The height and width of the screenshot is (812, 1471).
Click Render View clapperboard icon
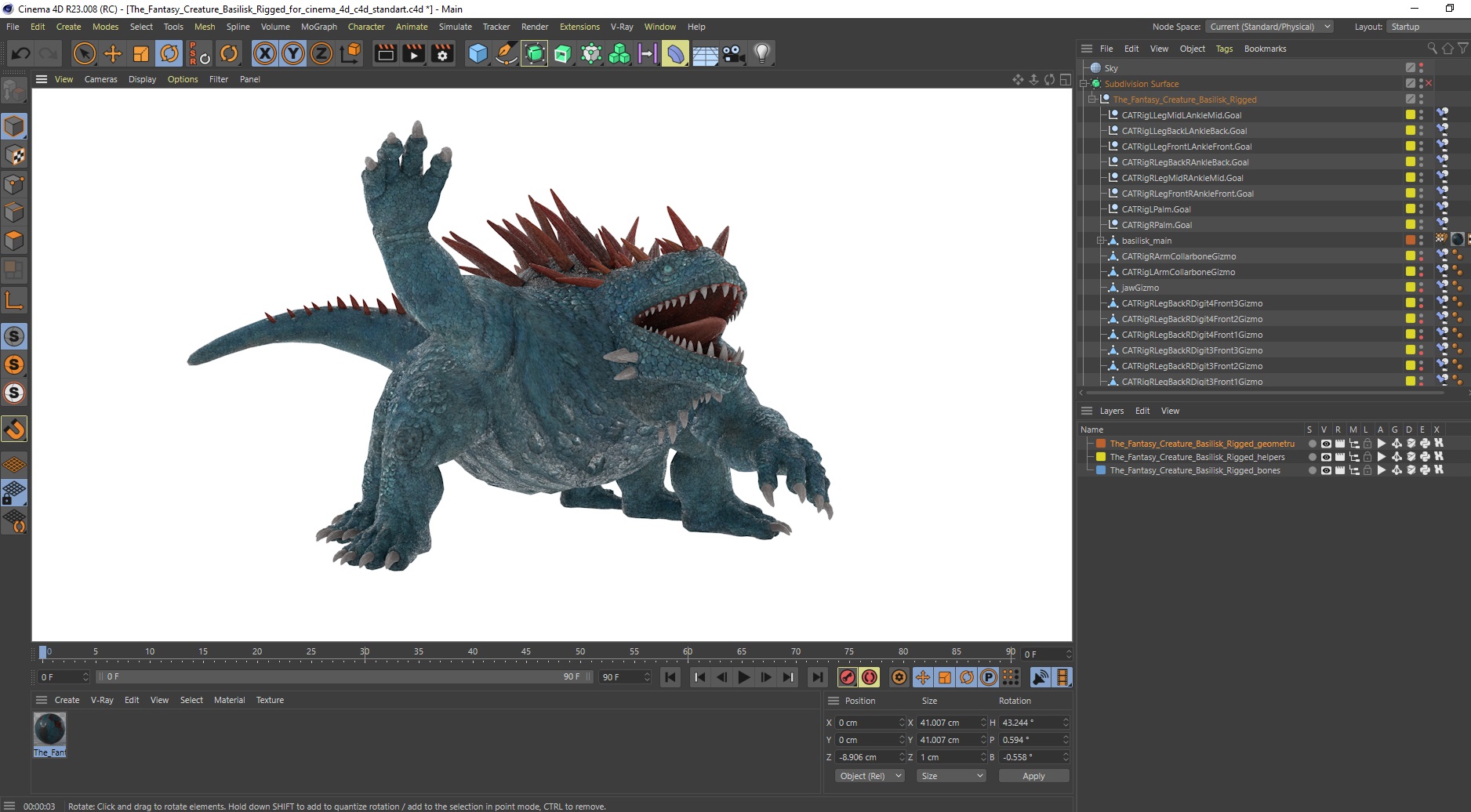point(385,53)
